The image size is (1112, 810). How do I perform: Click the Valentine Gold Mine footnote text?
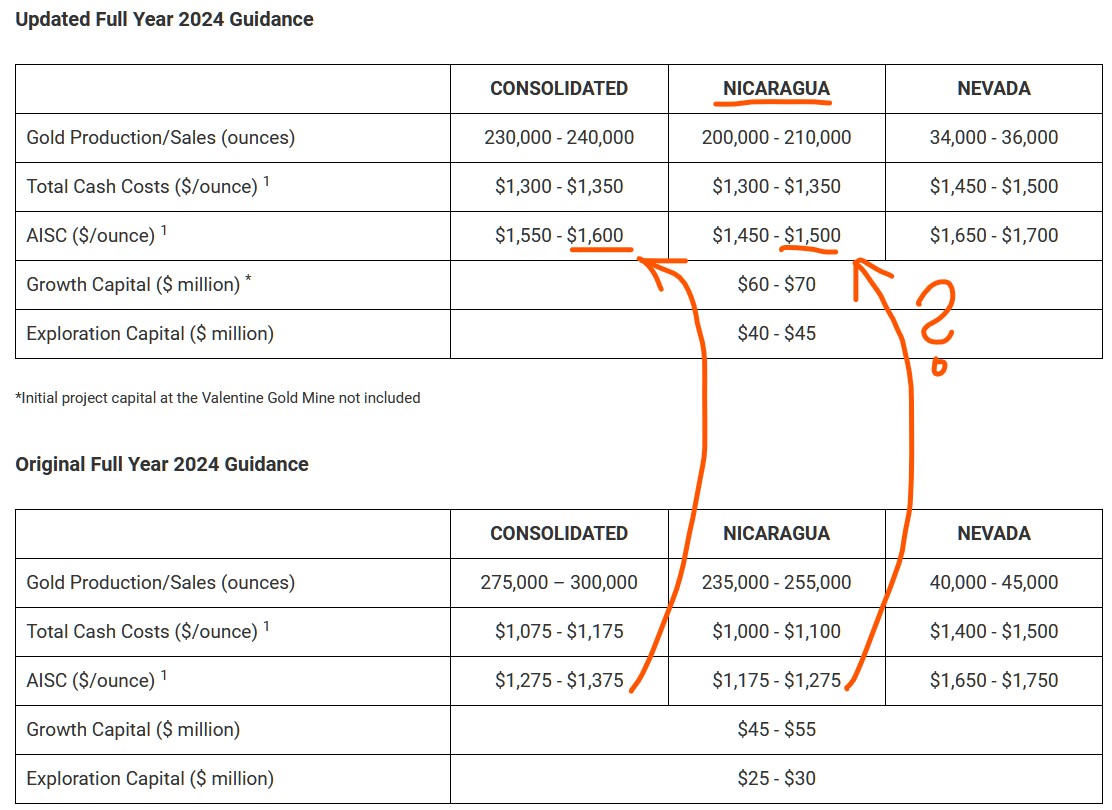(218, 398)
